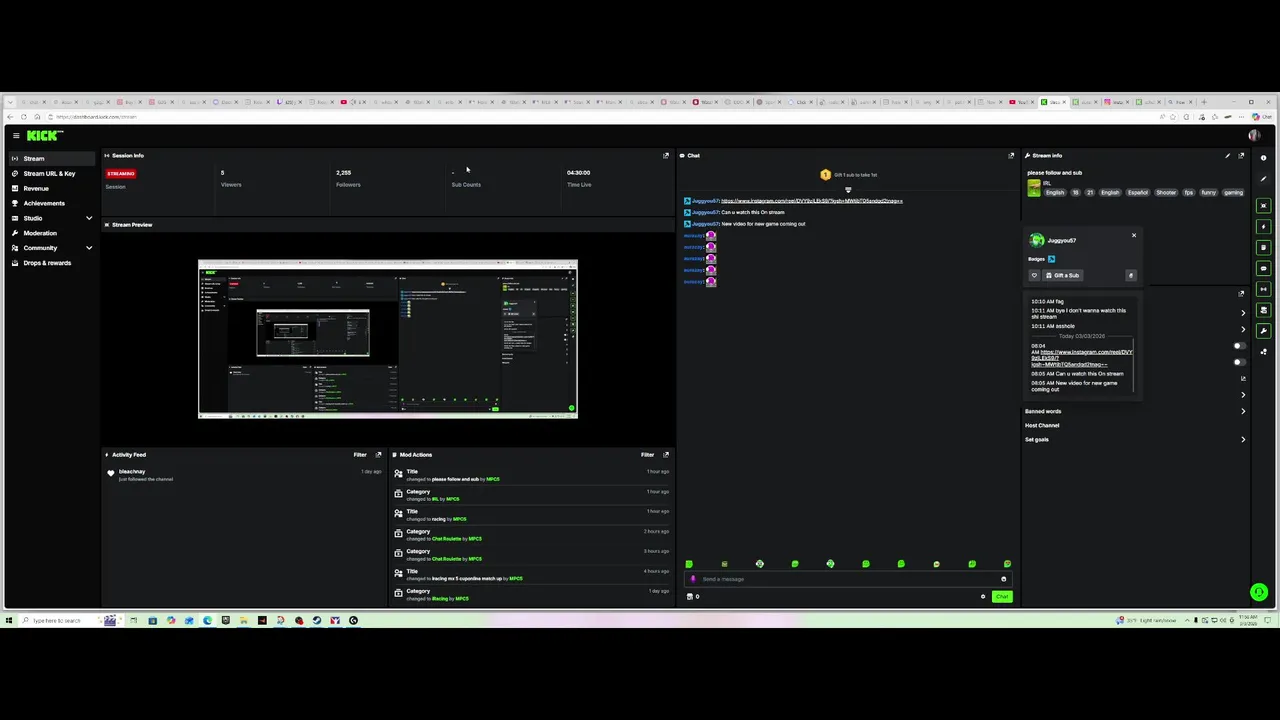Pop out the Mod Actions panel

[666, 455]
